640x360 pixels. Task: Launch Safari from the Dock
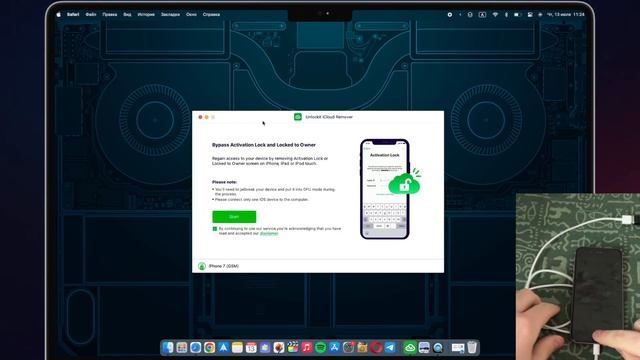coord(196,348)
